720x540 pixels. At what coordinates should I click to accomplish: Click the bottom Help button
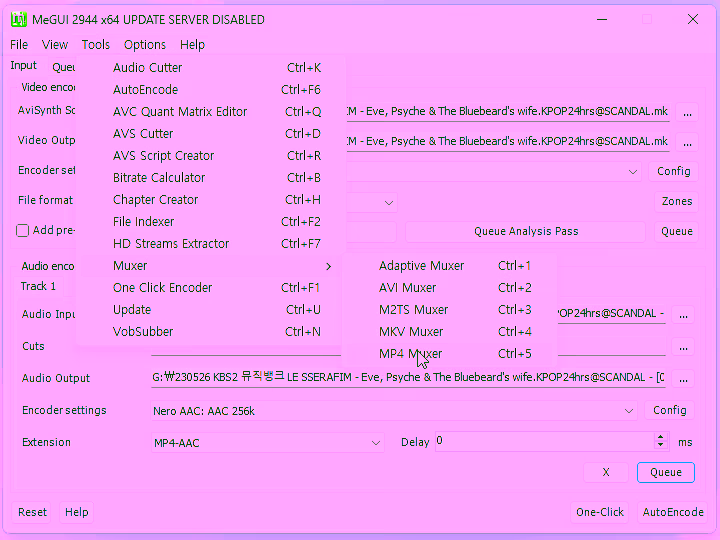pyautogui.click(x=76, y=512)
